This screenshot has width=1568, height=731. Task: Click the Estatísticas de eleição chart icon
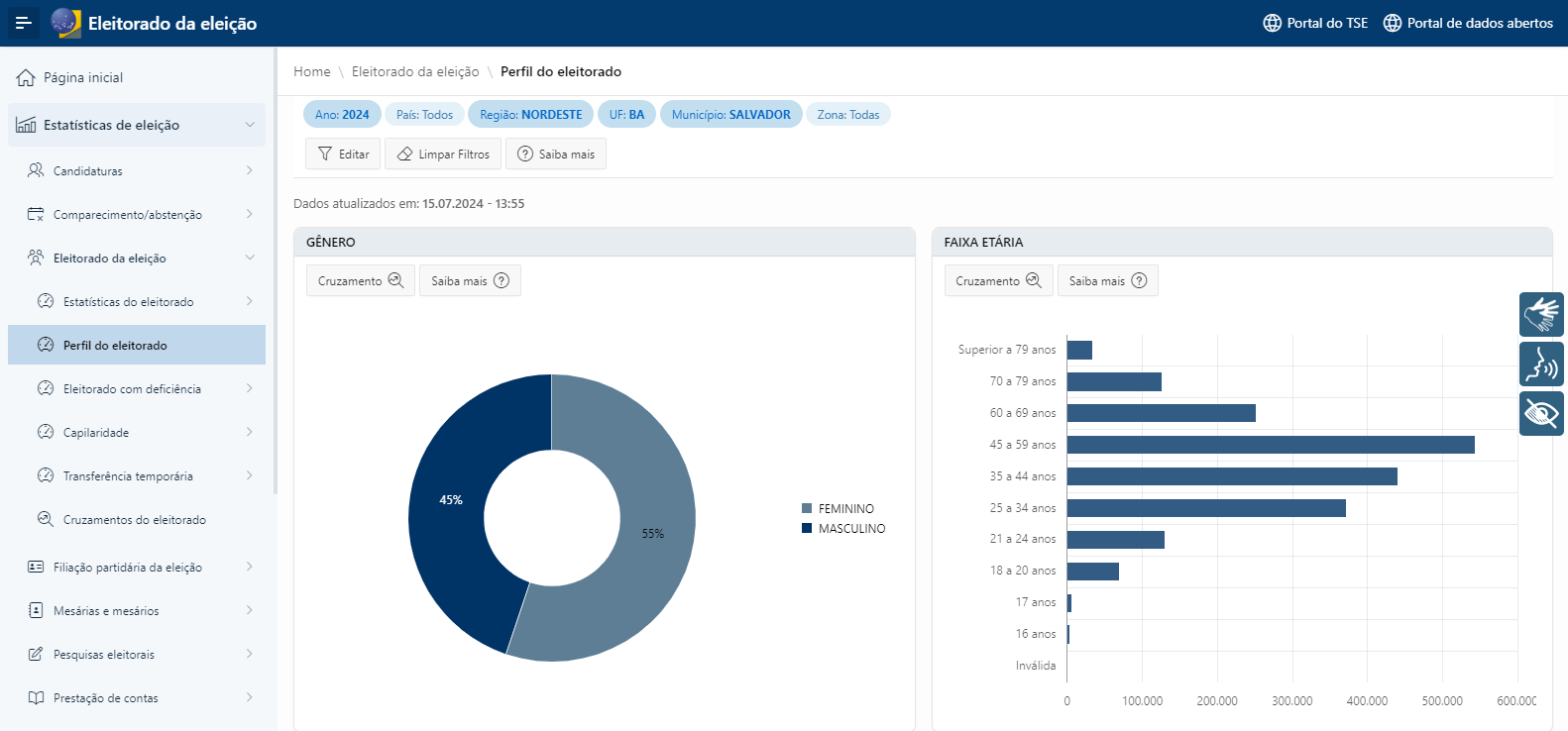tap(26, 125)
